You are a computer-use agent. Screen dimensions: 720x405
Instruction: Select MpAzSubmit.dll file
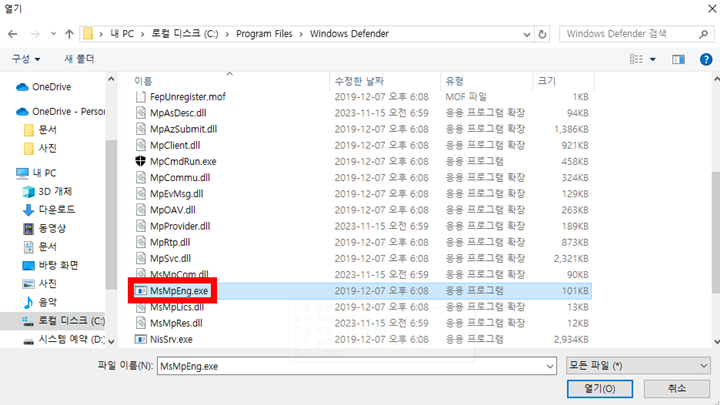[x=183, y=129]
